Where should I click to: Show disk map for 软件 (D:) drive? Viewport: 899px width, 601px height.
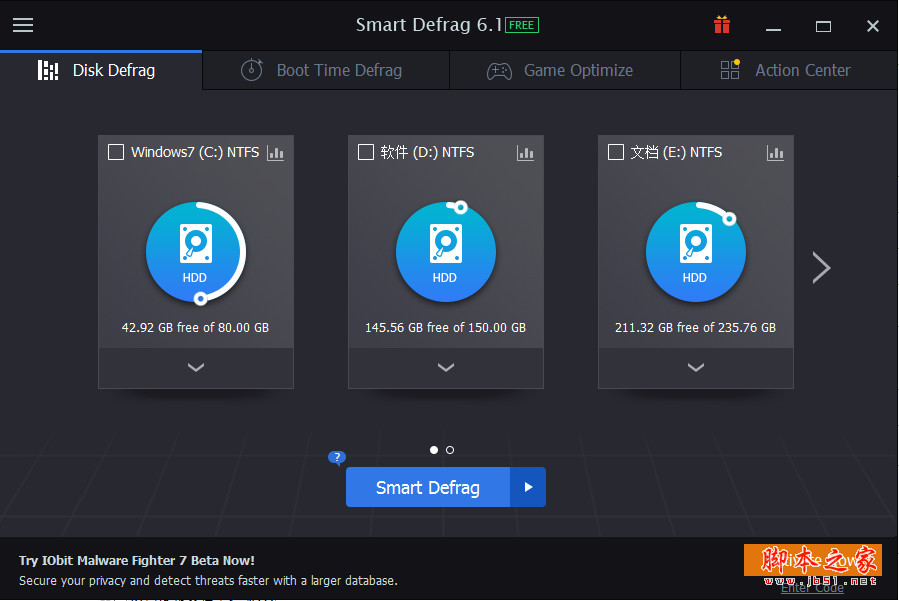click(525, 153)
